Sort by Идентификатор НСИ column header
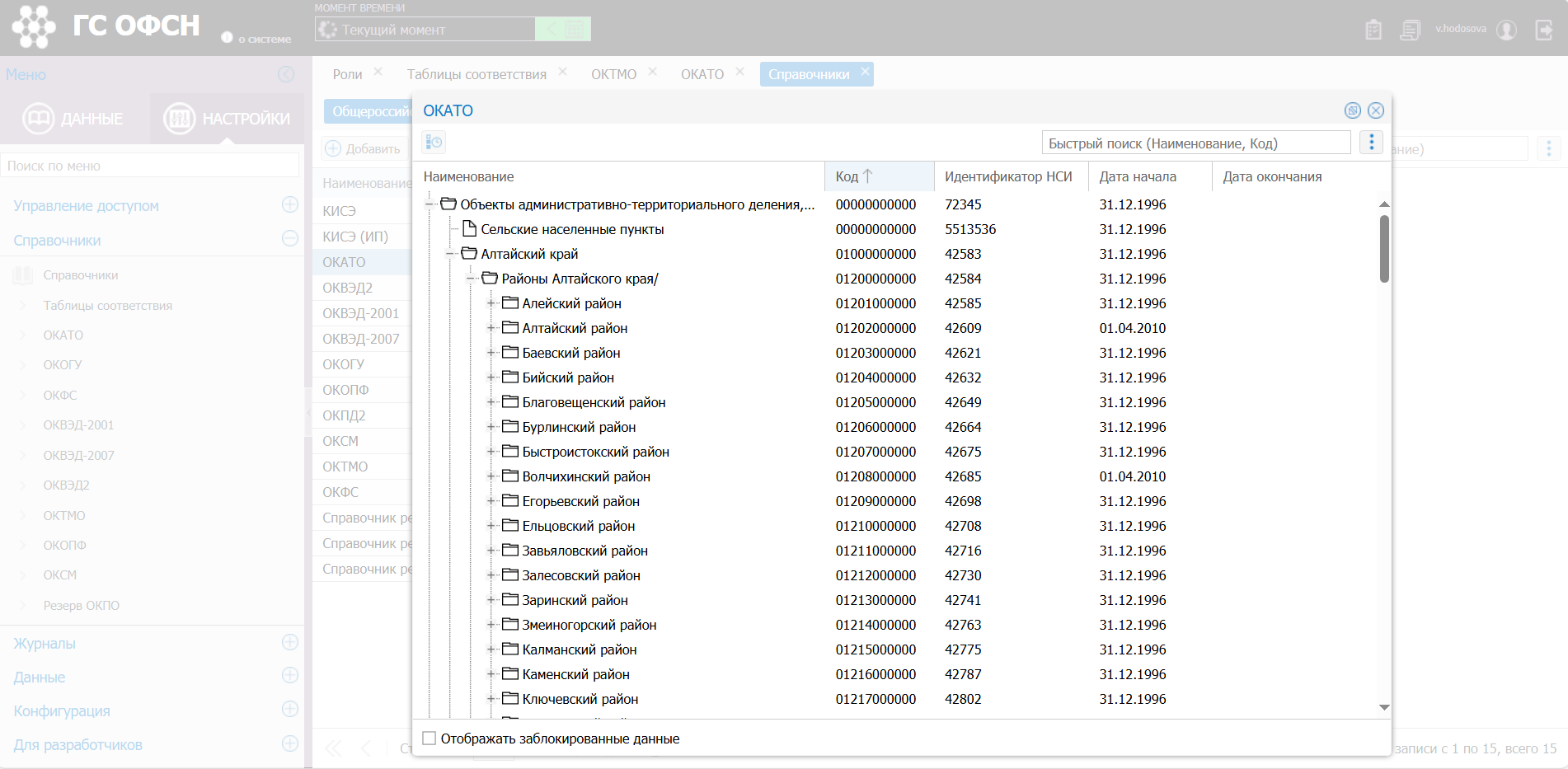The image size is (1568, 769). (x=1012, y=176)
